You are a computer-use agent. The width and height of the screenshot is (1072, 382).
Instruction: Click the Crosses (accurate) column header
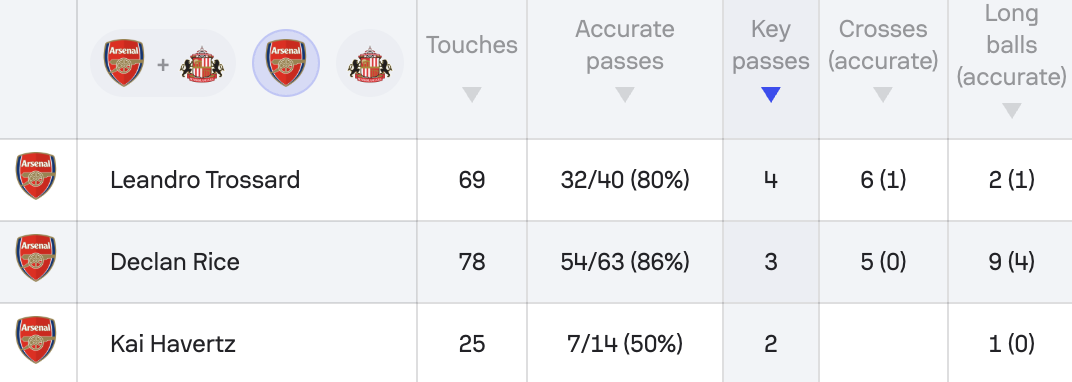(883, 45)
